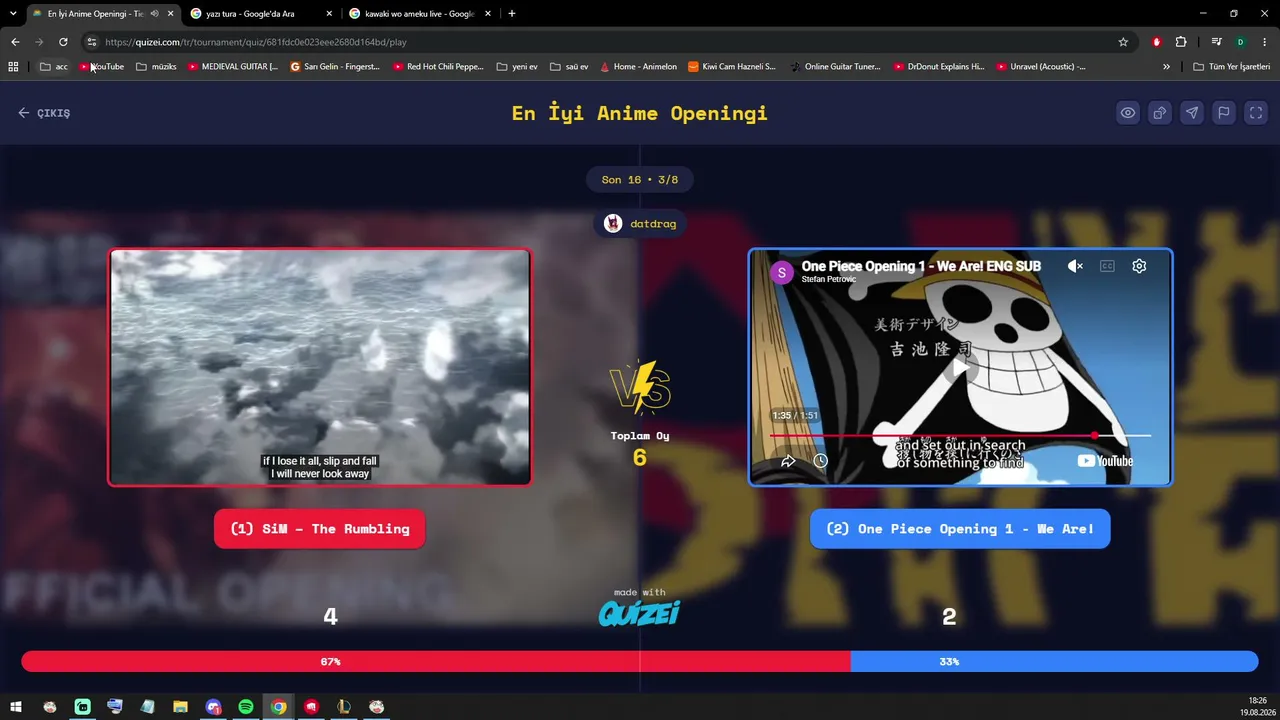Open the 'Red Hot Chili Peppe...' bookmark

[x=438, y=67]
